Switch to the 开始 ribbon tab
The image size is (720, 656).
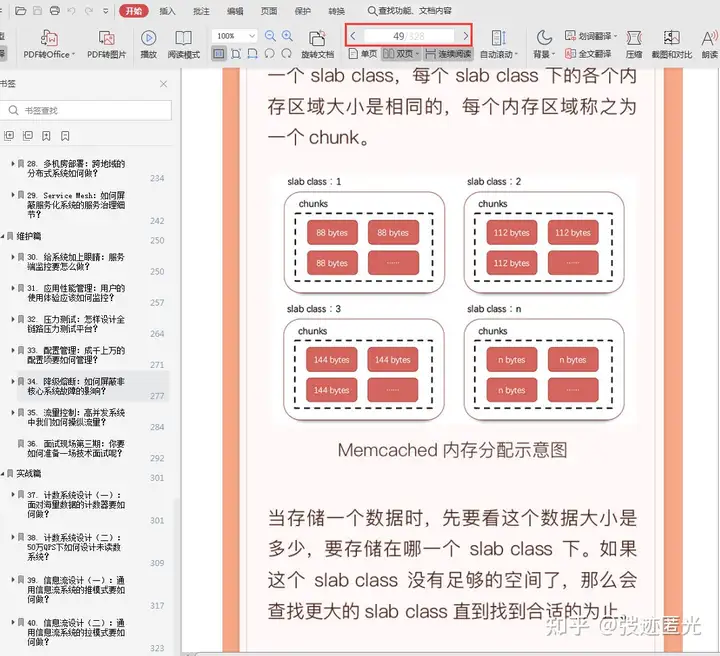click(x=134, y=11)
